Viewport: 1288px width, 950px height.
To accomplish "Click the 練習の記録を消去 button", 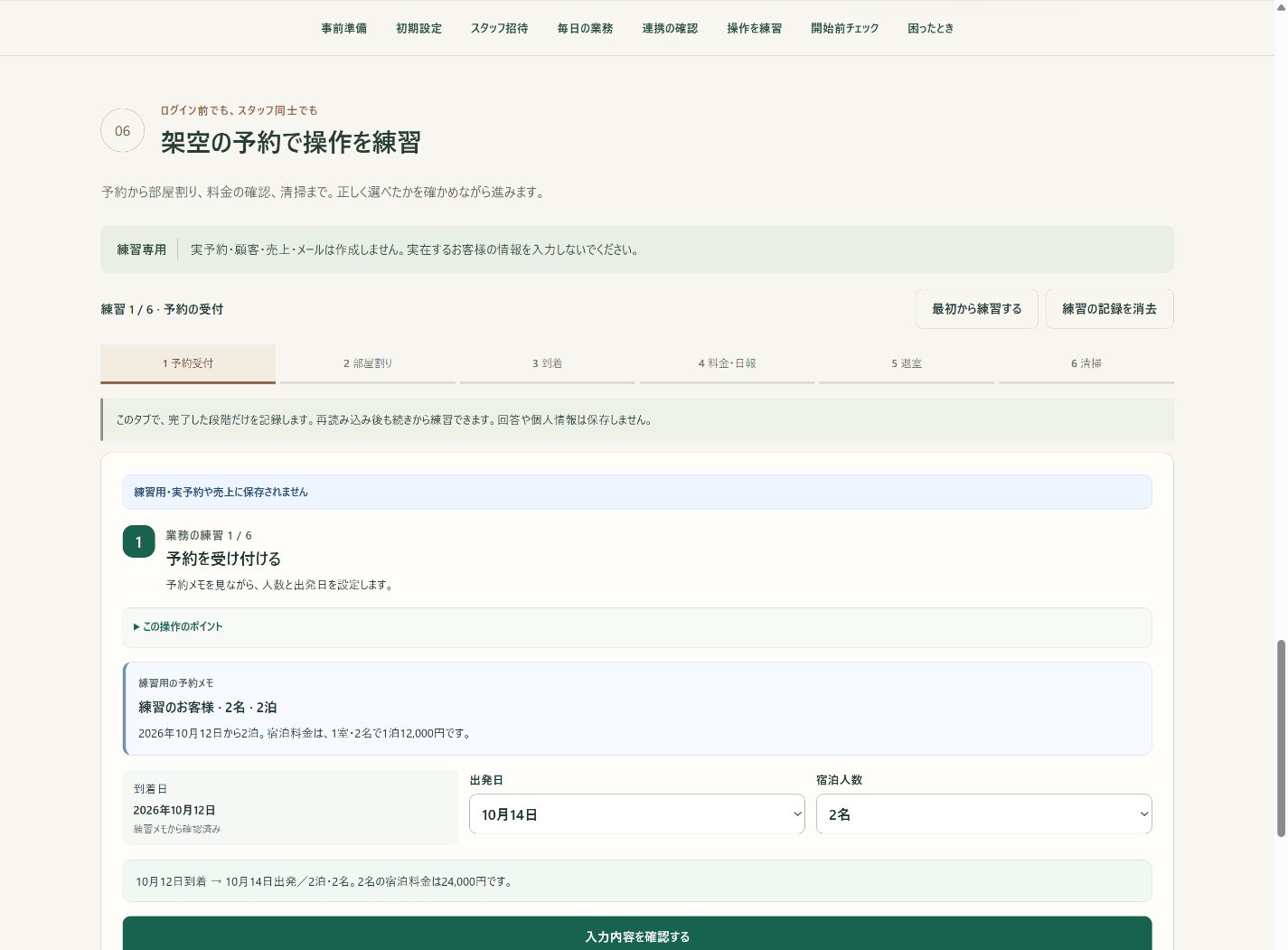I will click(x=1109, y=309).
